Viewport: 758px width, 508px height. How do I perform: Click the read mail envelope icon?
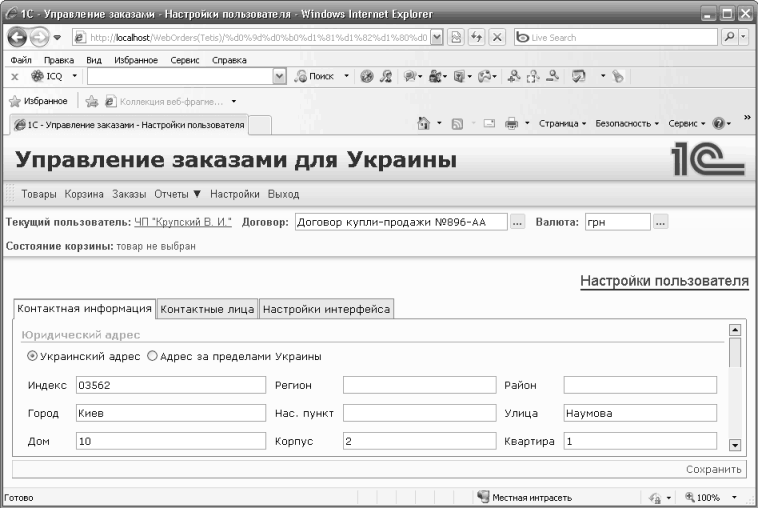(x=489, y=124)
